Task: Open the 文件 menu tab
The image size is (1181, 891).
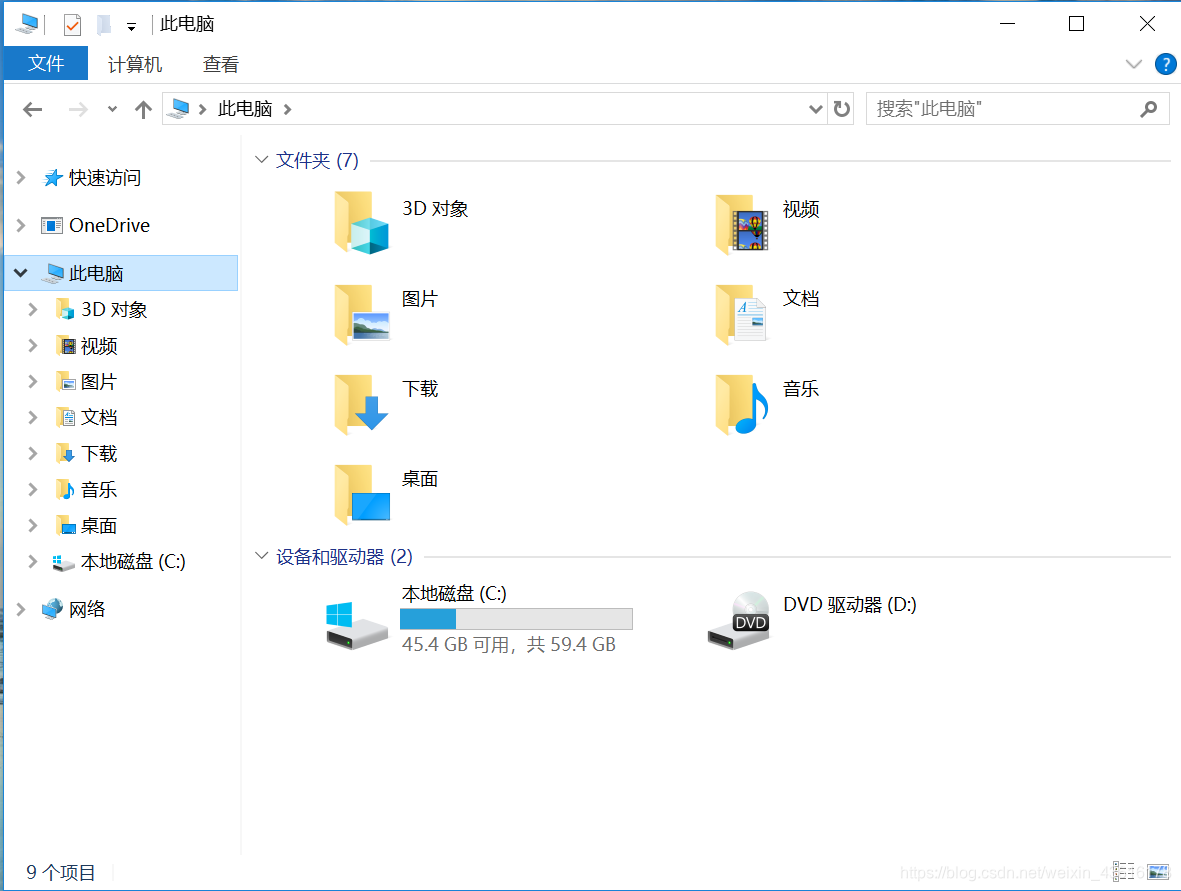Action: [46, 63]
